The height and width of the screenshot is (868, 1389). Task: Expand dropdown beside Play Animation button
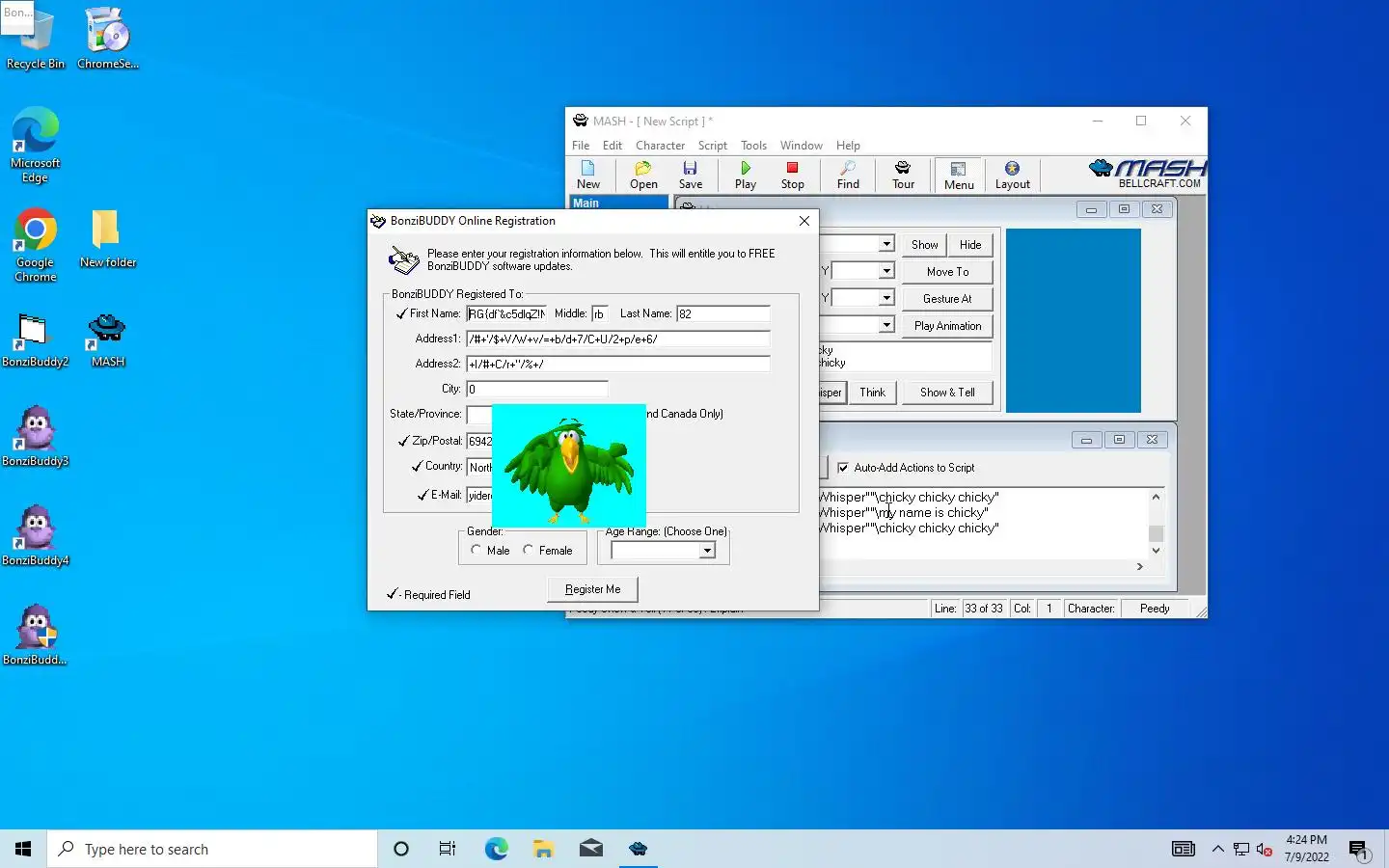coord(885,325)
